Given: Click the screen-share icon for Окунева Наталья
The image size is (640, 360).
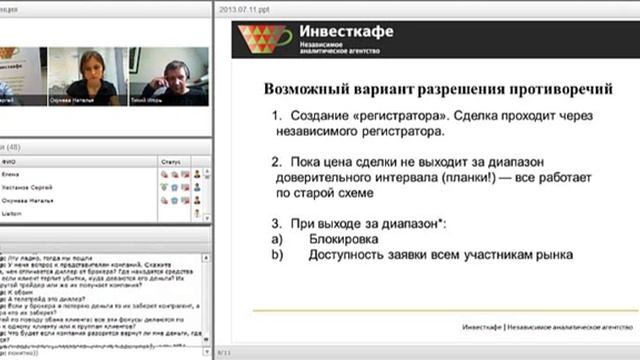Looking at the screenshot, I should pos(185,200).
